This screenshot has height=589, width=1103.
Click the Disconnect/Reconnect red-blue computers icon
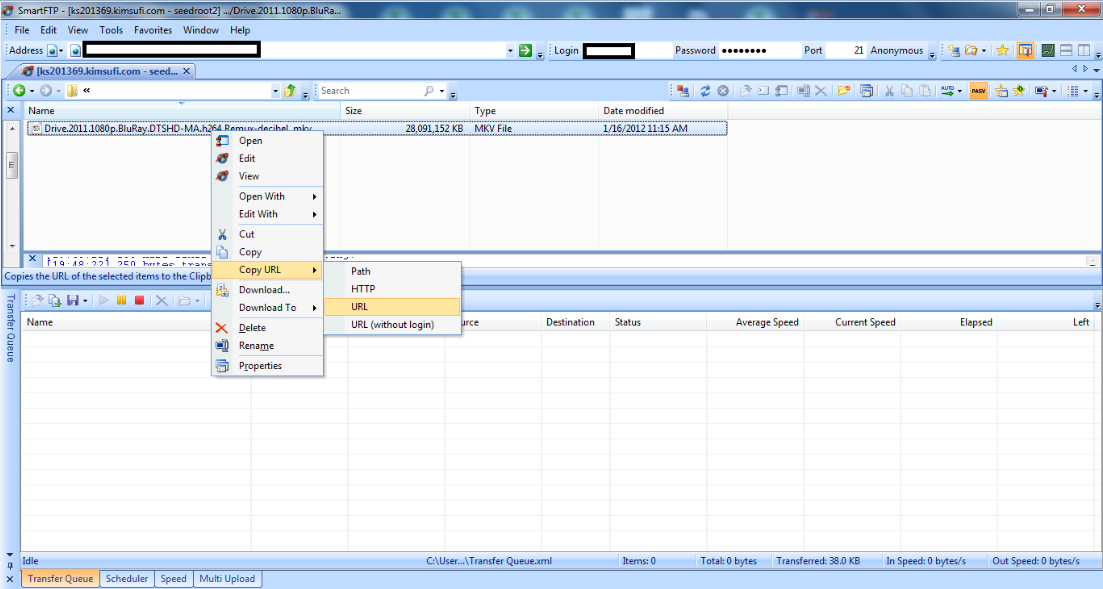coord(682,91)
